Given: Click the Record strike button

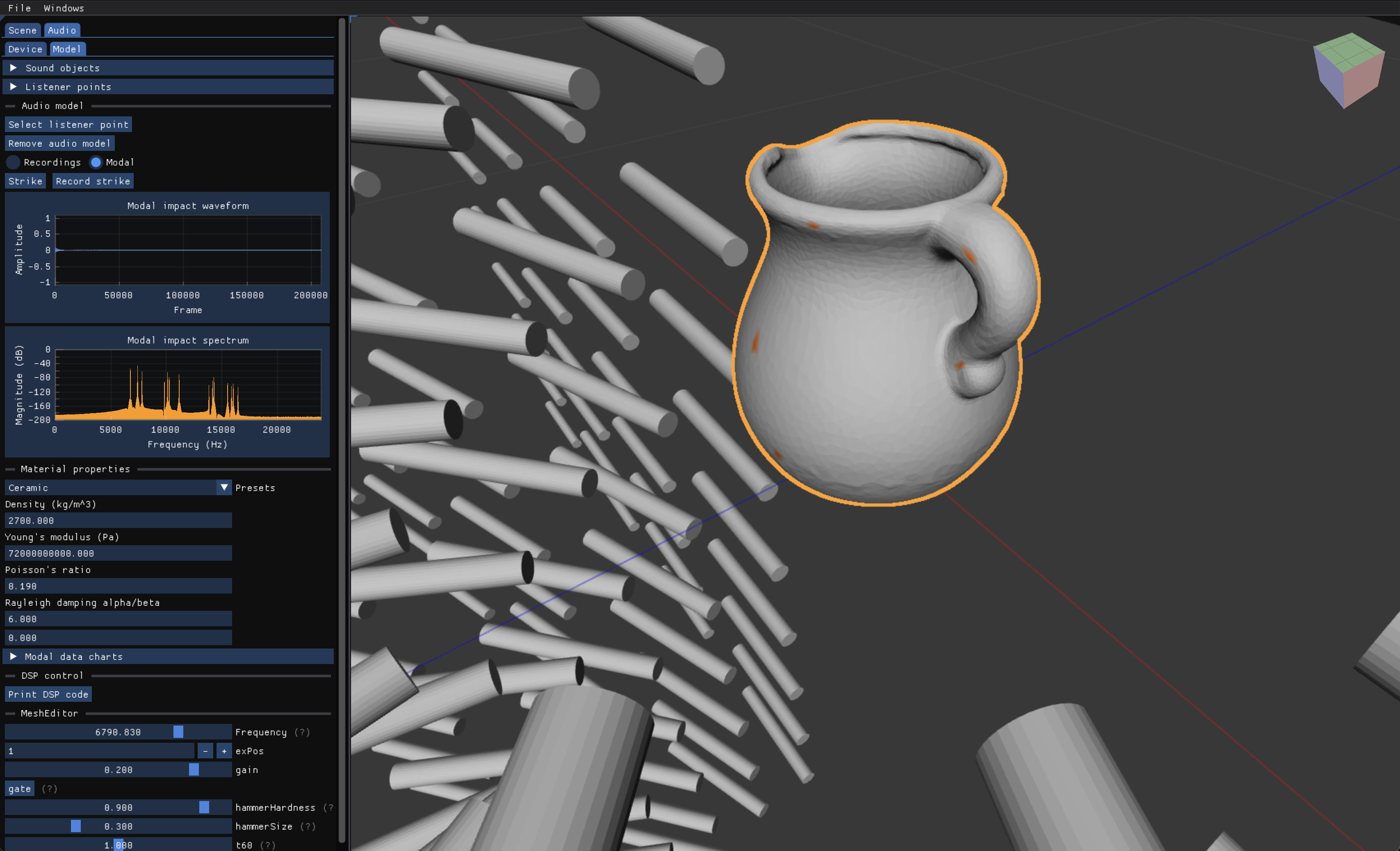Looking at the screenshot, I should (93, 181).
